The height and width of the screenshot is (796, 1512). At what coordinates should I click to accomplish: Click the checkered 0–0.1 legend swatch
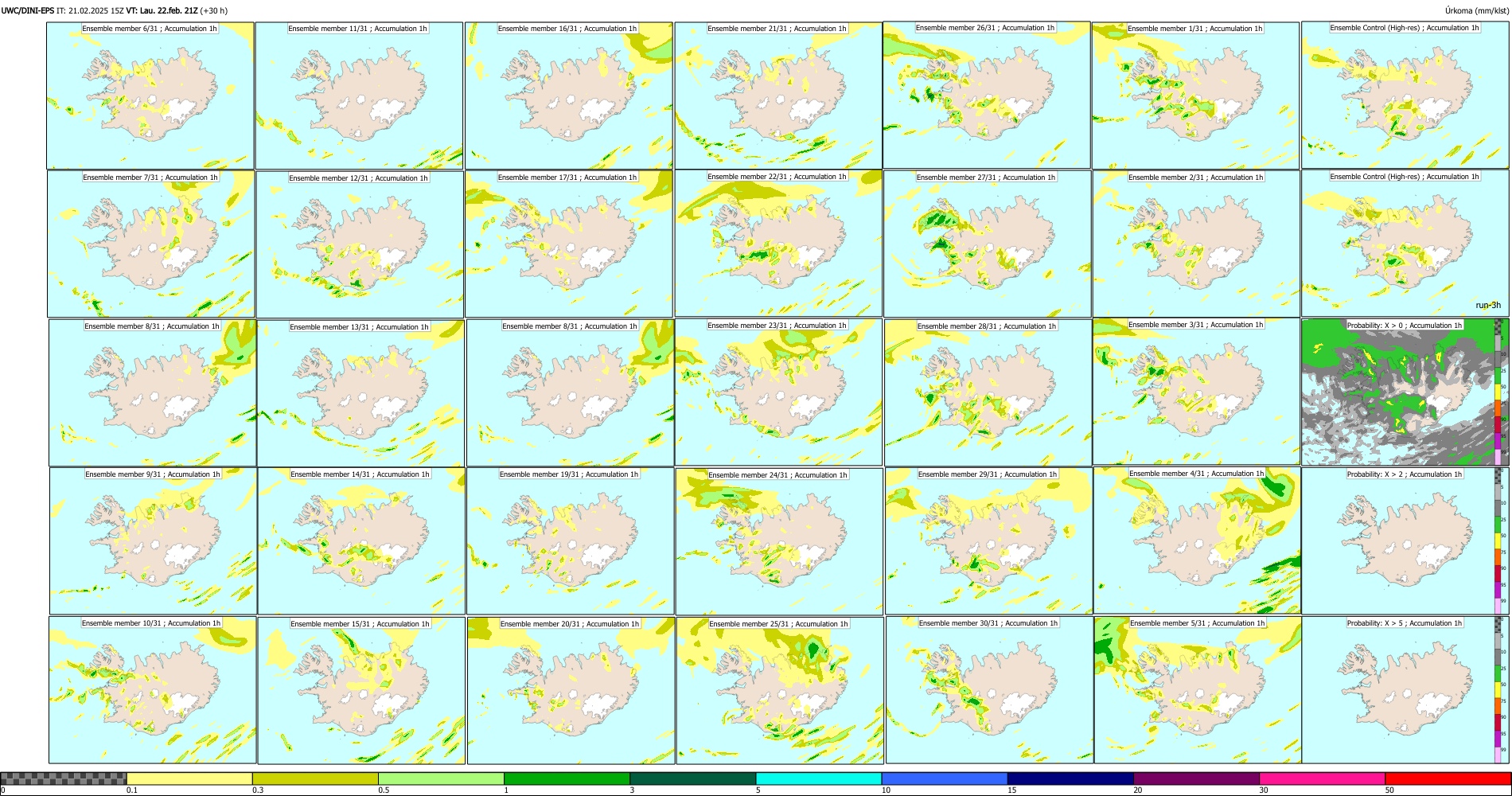64,778
